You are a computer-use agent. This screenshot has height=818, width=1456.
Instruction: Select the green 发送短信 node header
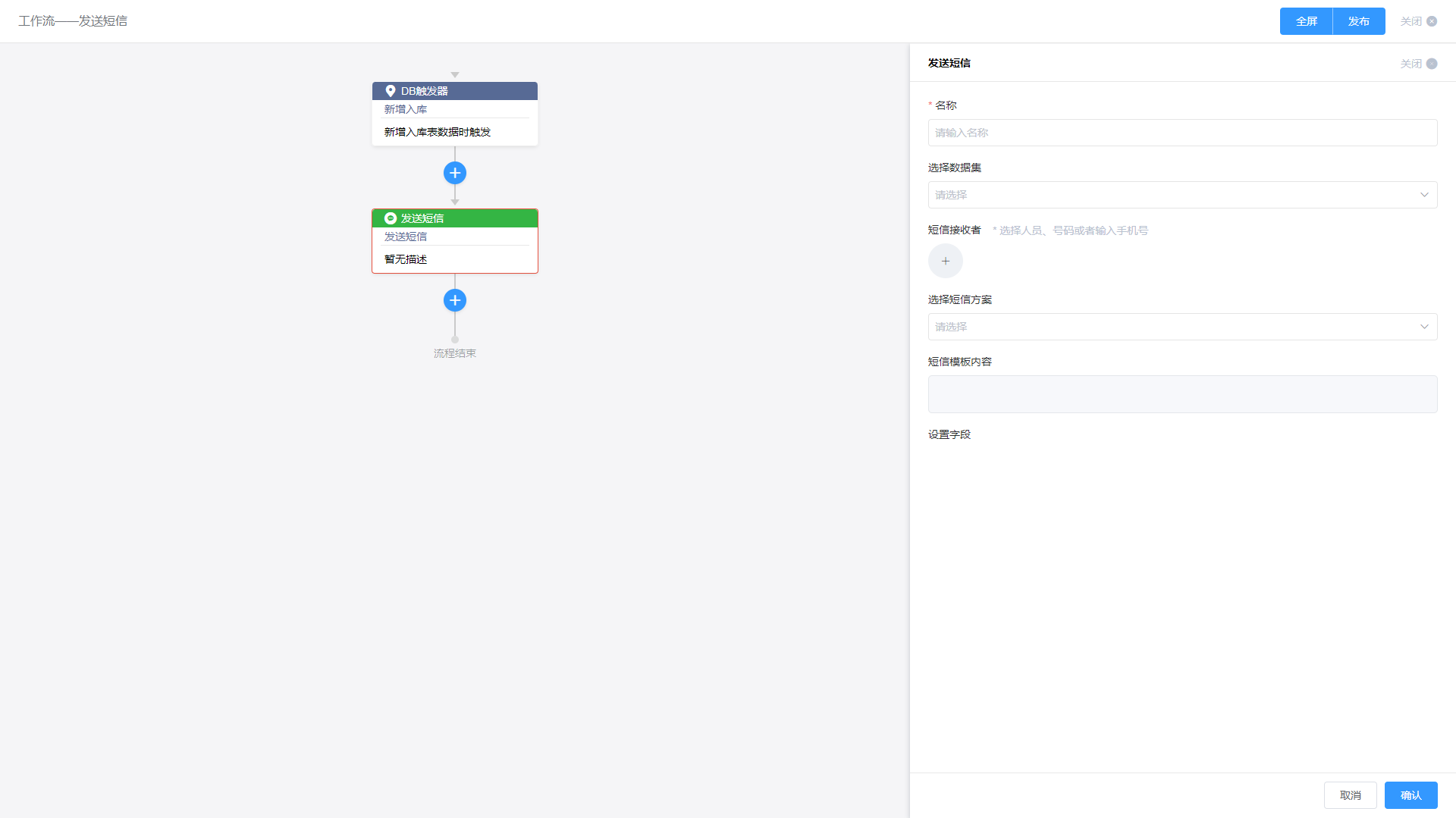pos(455,218)
